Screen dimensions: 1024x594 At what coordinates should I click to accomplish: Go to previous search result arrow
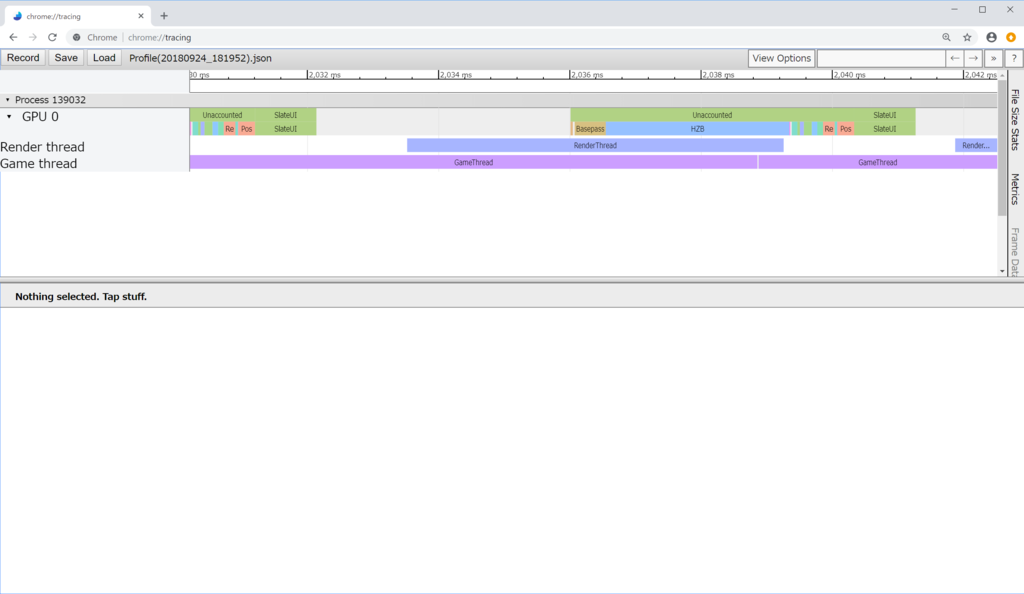coord(955,58)
